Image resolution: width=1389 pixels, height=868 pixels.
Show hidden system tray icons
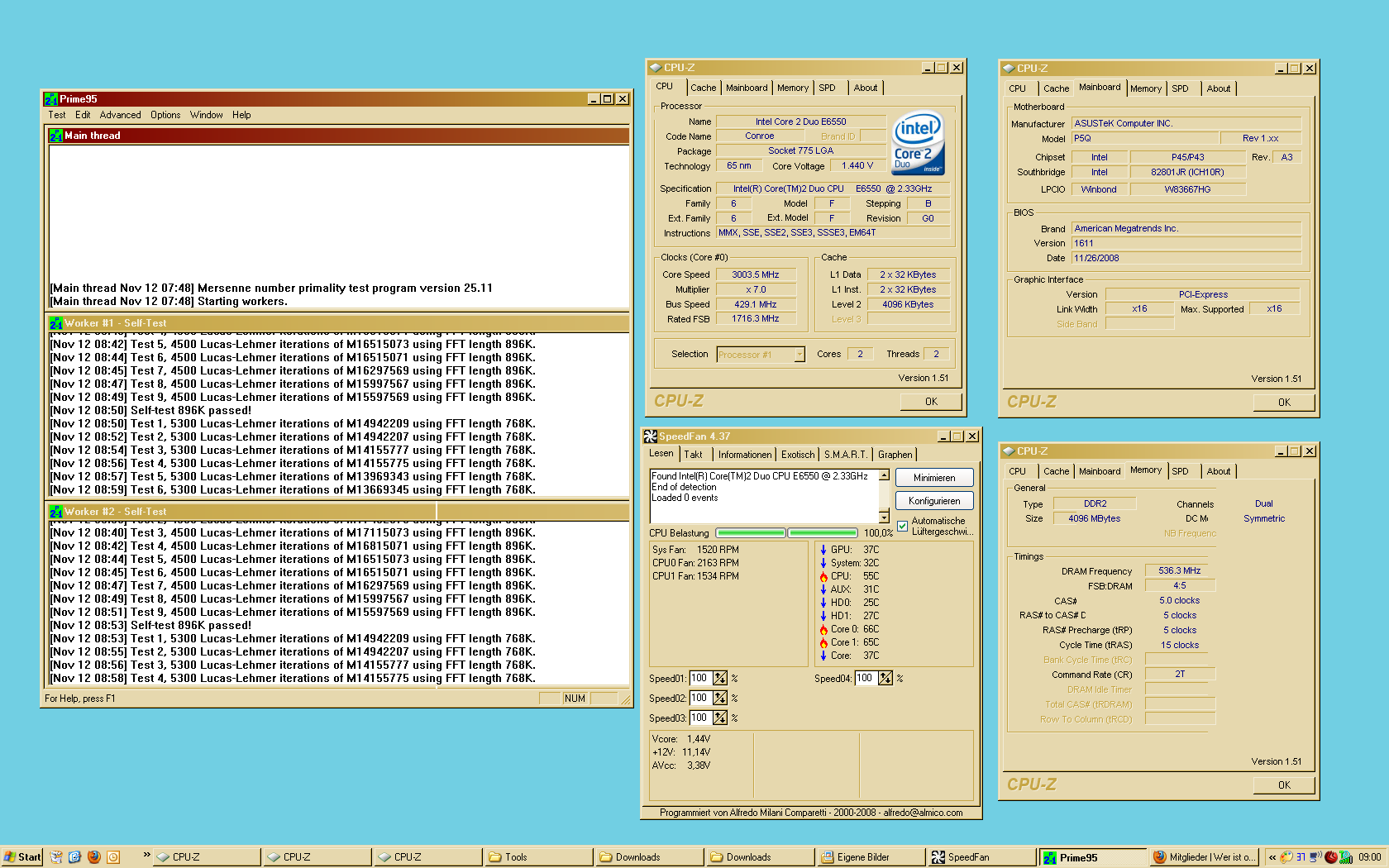point(1272,857)
